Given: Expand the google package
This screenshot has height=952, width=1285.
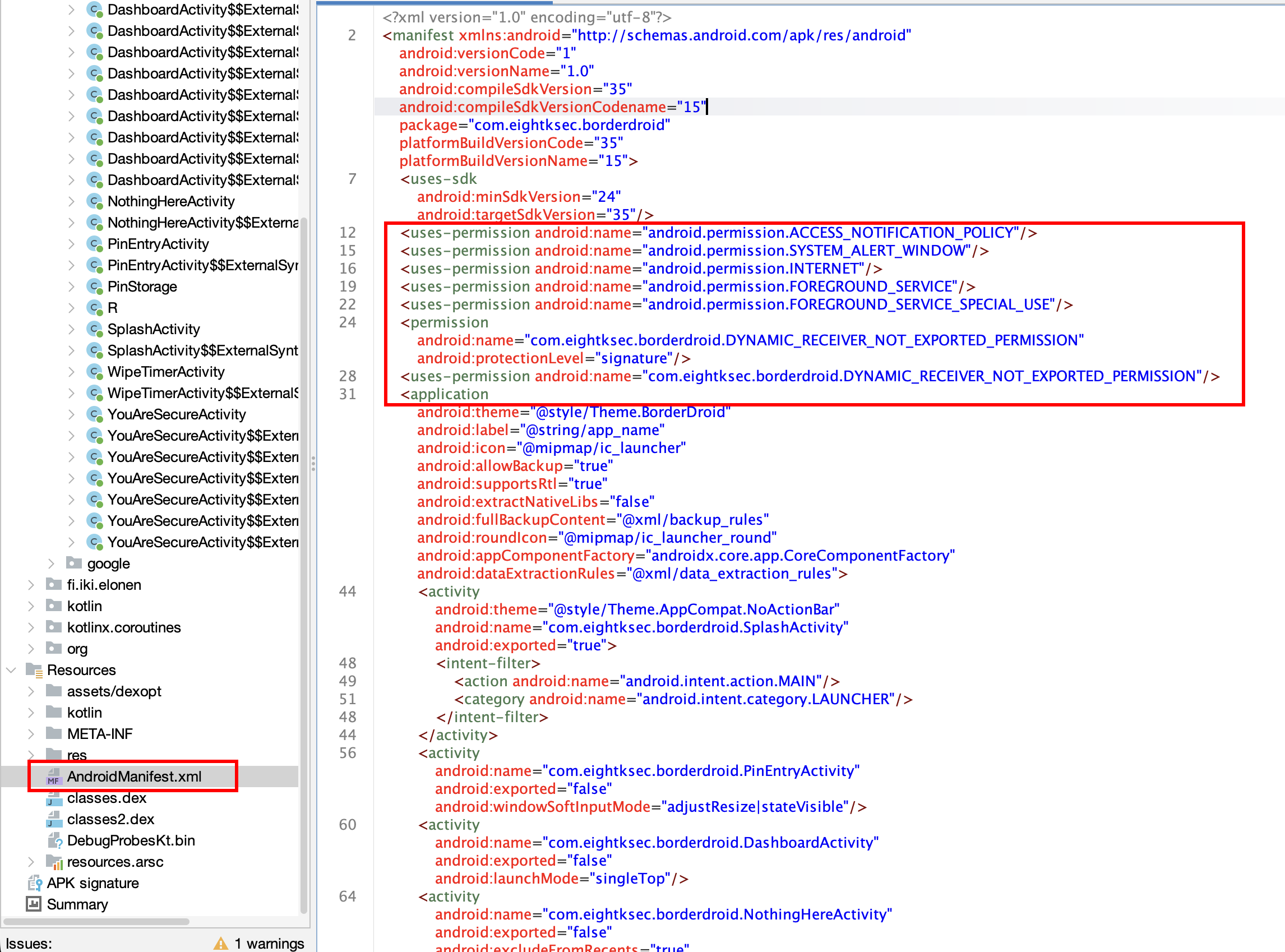Looking at the screenshot, I should pyautogui.click(x=50, y=563).
